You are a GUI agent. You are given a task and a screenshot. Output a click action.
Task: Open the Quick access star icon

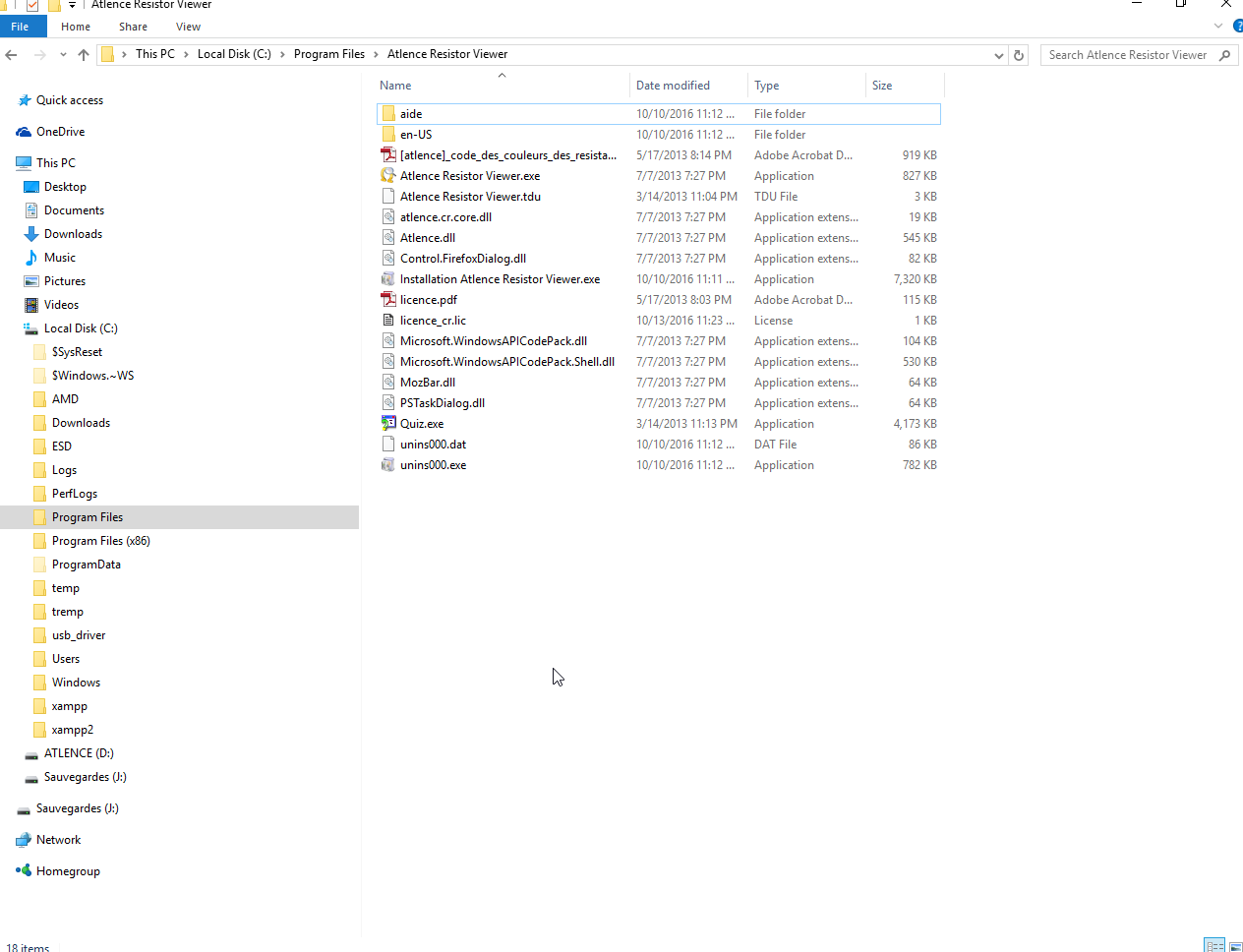pos(25,100)
